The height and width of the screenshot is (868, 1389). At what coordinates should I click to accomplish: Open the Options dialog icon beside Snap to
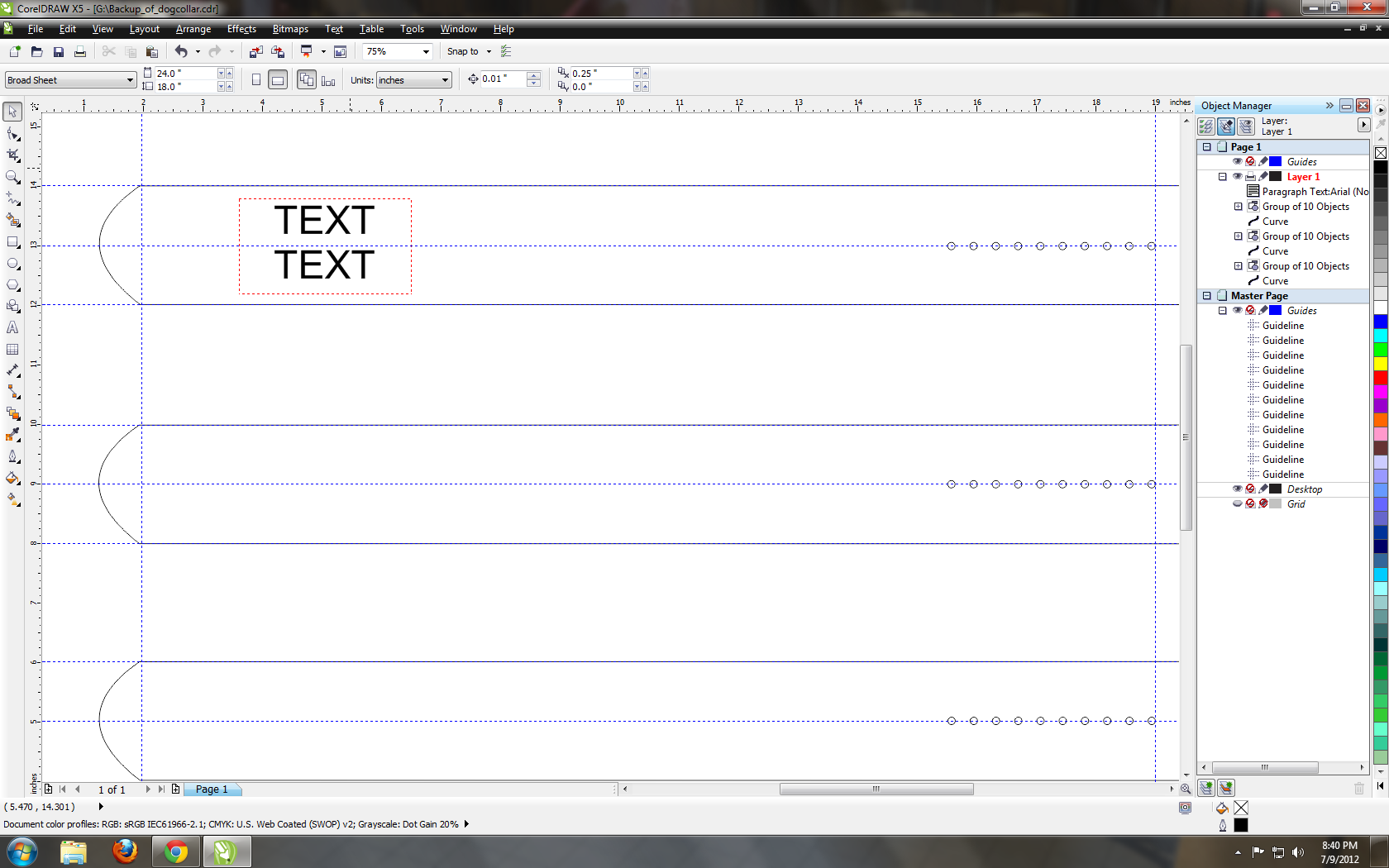(x=506, y=51)
